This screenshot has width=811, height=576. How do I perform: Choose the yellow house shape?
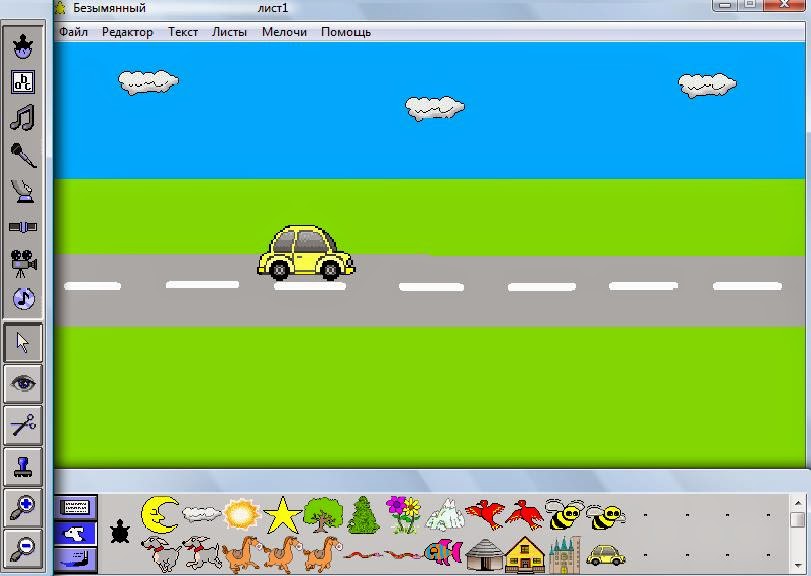click(524, 554)
